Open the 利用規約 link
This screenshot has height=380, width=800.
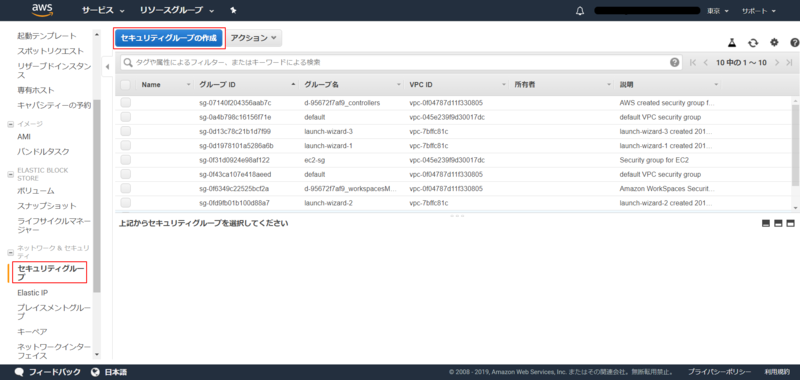[x=777, y=372]
